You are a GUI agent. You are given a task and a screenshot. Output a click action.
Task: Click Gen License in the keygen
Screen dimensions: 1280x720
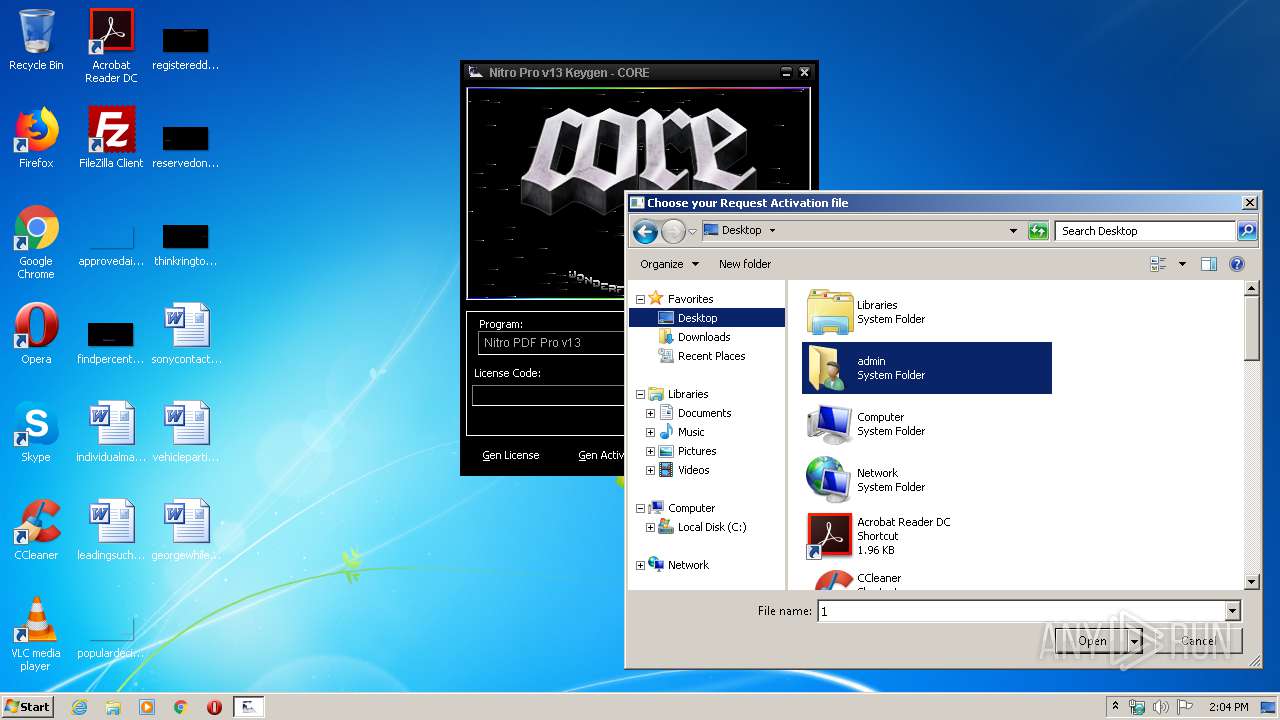510,455
